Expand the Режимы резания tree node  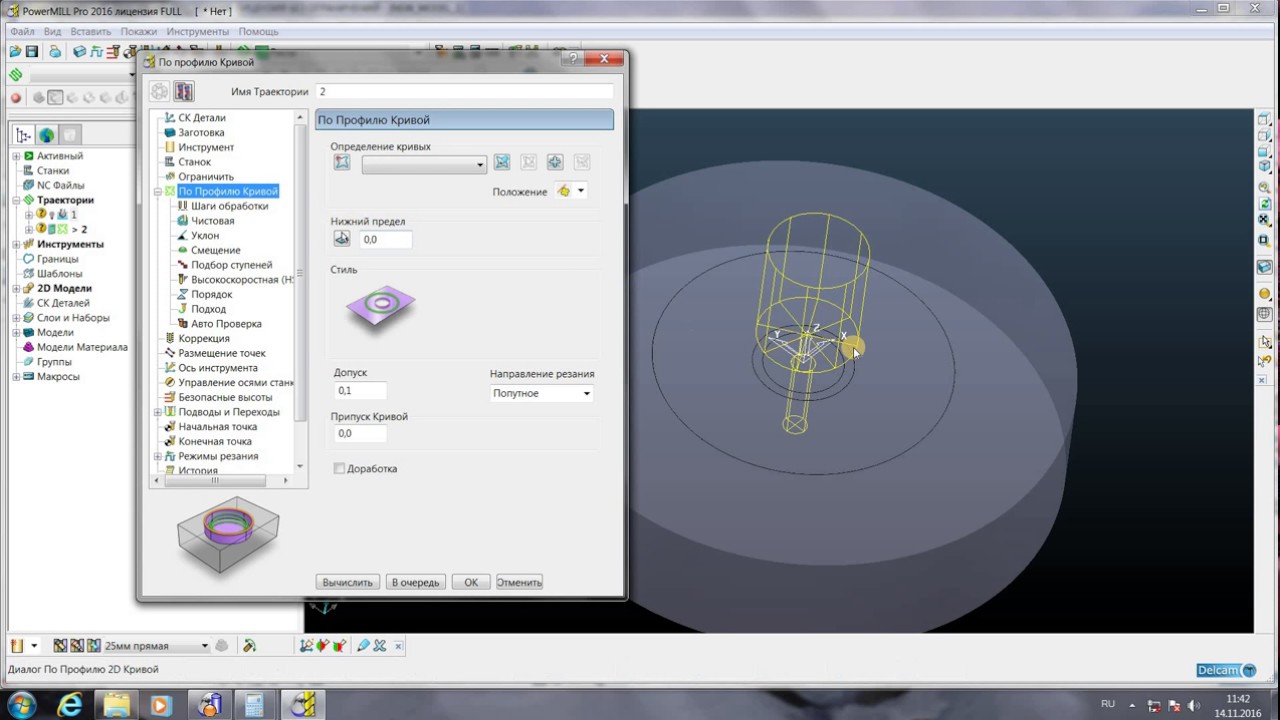(158, 456)
